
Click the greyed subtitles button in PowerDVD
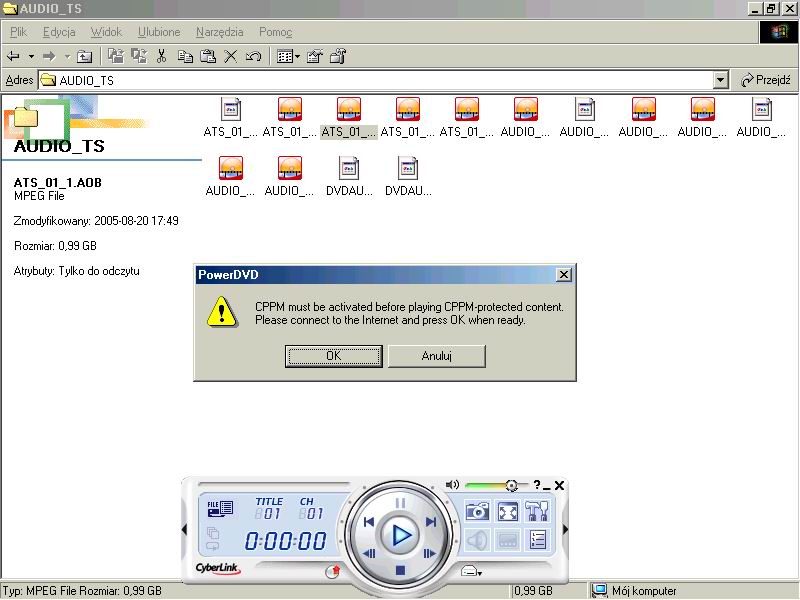coord(508,540)
